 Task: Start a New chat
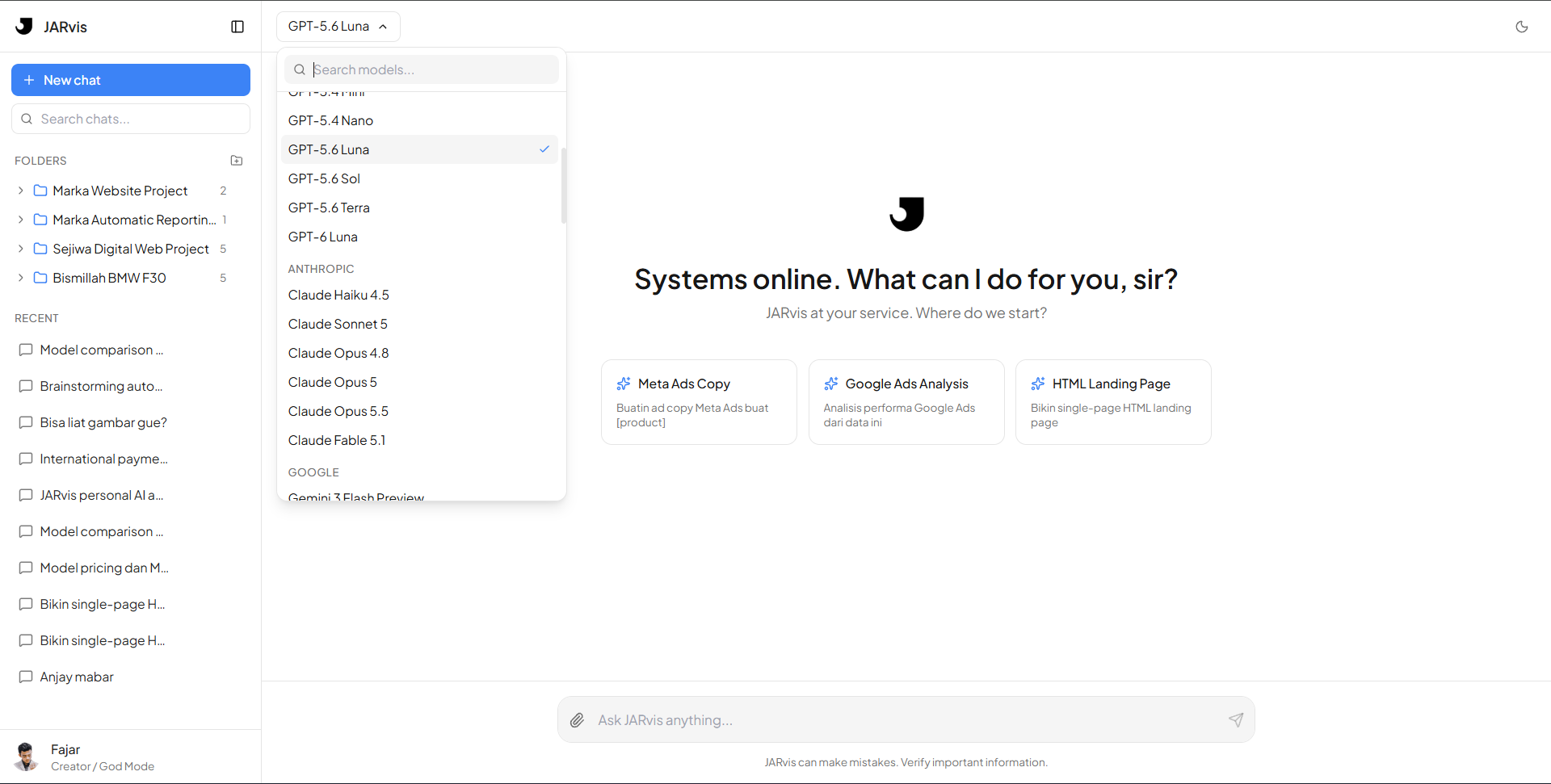(131, 80)
